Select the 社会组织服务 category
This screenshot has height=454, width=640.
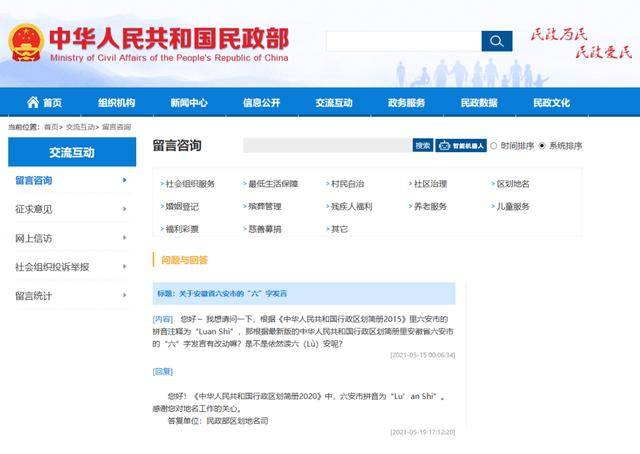coord(190,184)
